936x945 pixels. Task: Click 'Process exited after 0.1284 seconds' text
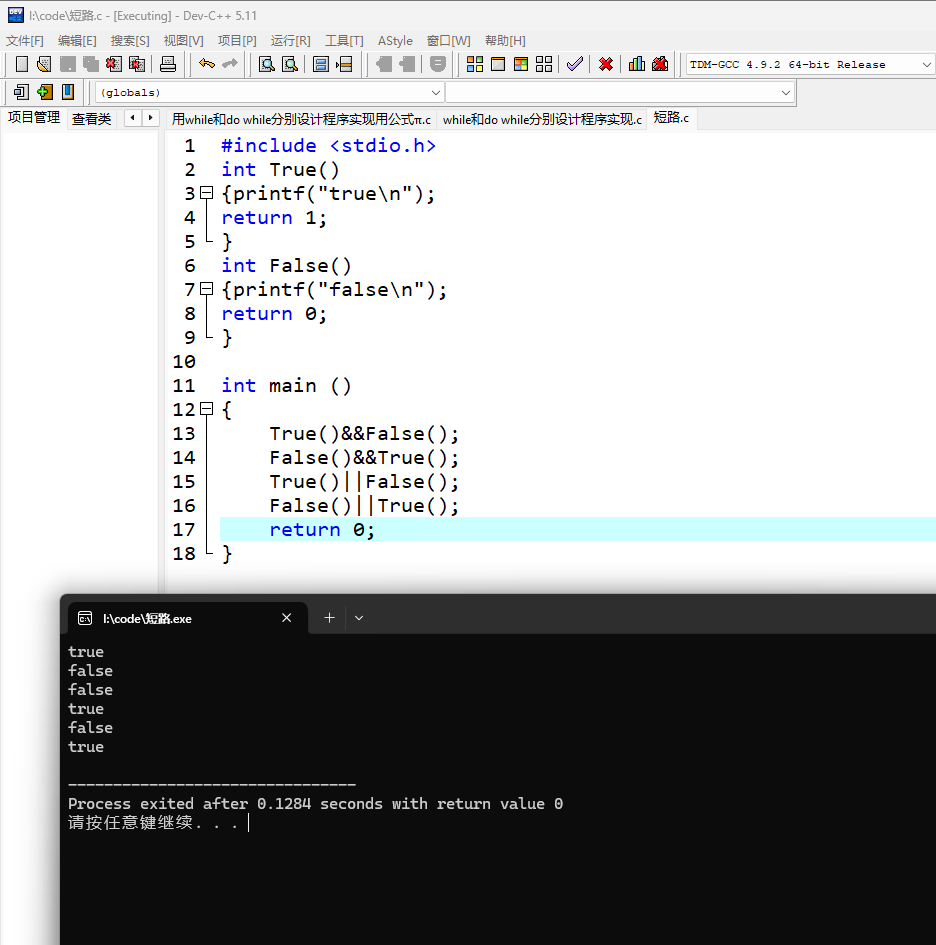coord(225,804)
